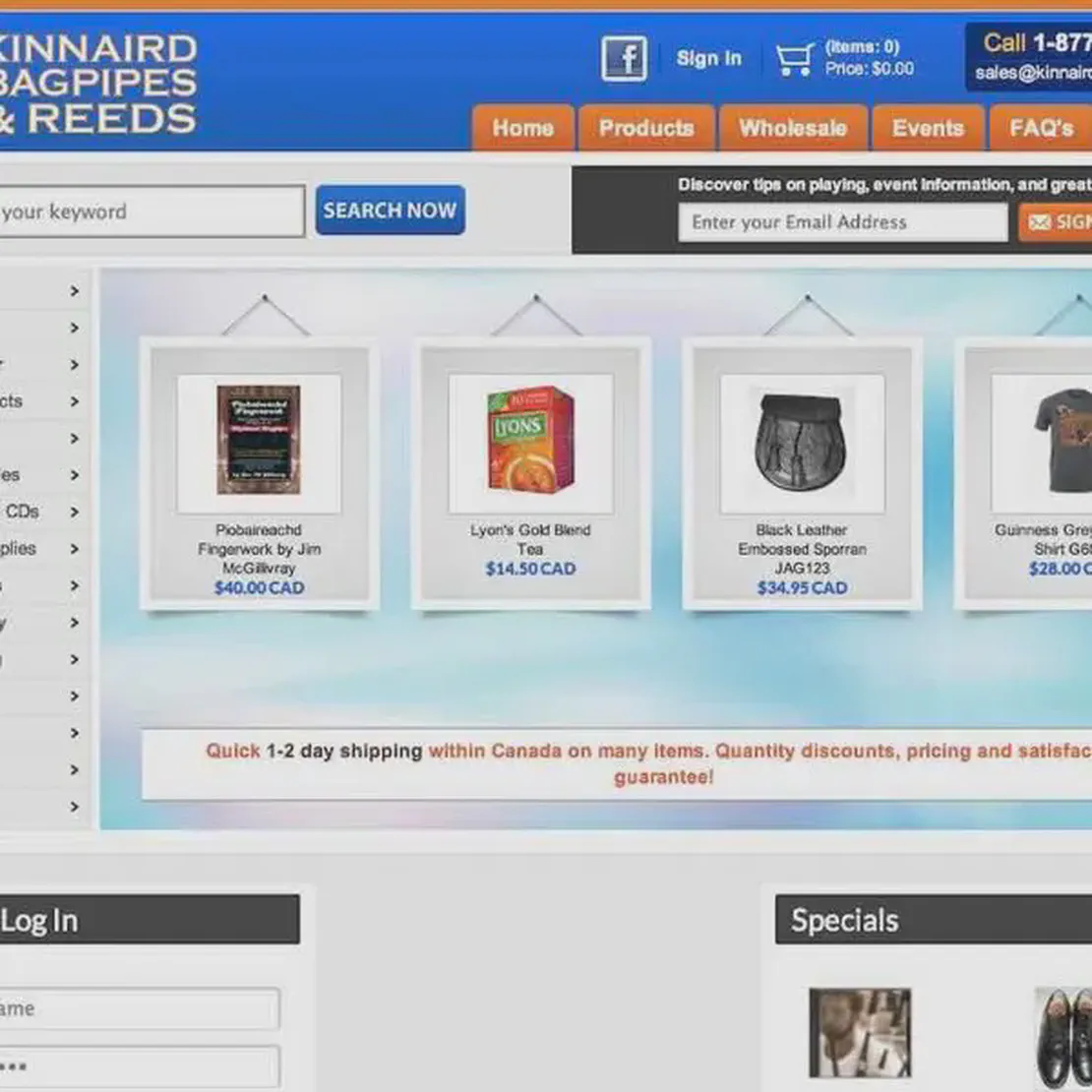
Task: Go to the Home tab
Action: pos(523,128)
